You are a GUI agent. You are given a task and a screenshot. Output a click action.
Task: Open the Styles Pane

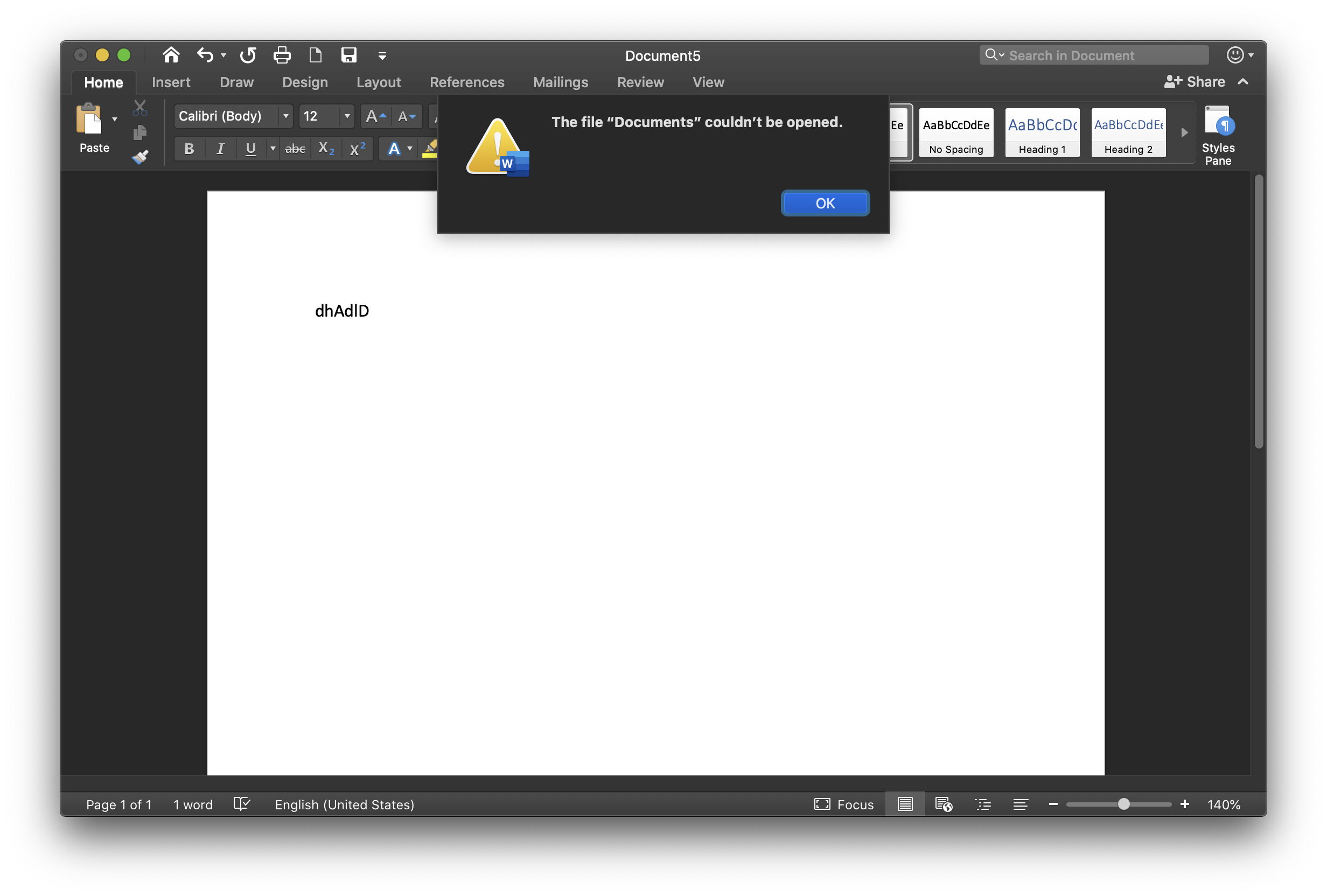coord(1217,135)
